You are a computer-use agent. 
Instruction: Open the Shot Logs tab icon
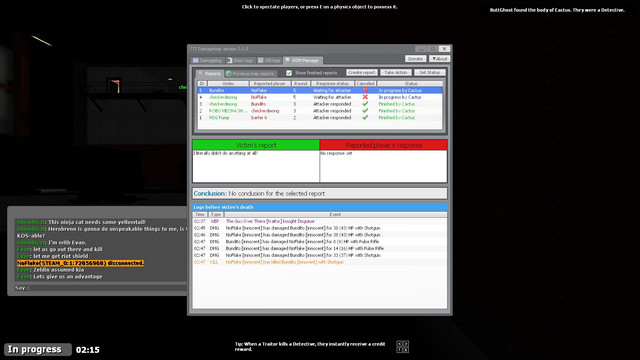click(230, 60)
